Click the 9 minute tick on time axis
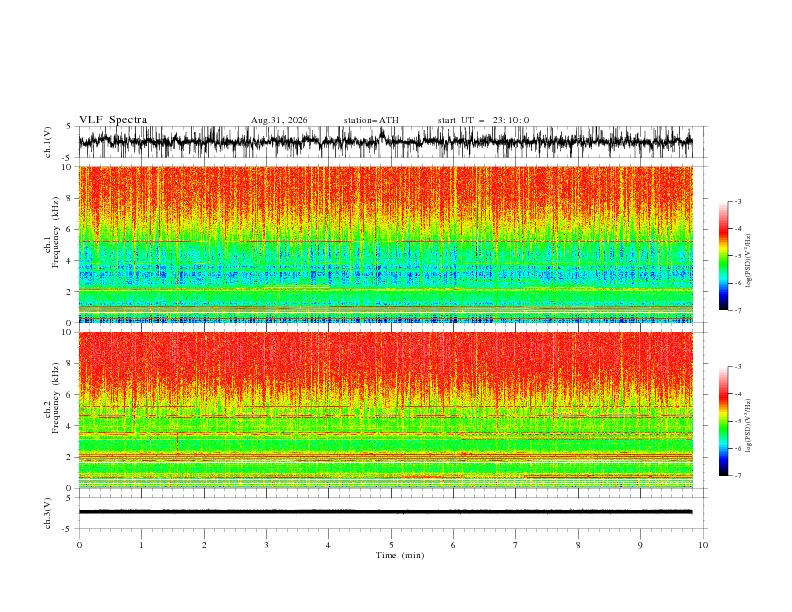Viewport: 792px width, 612px height. [640, 545]
